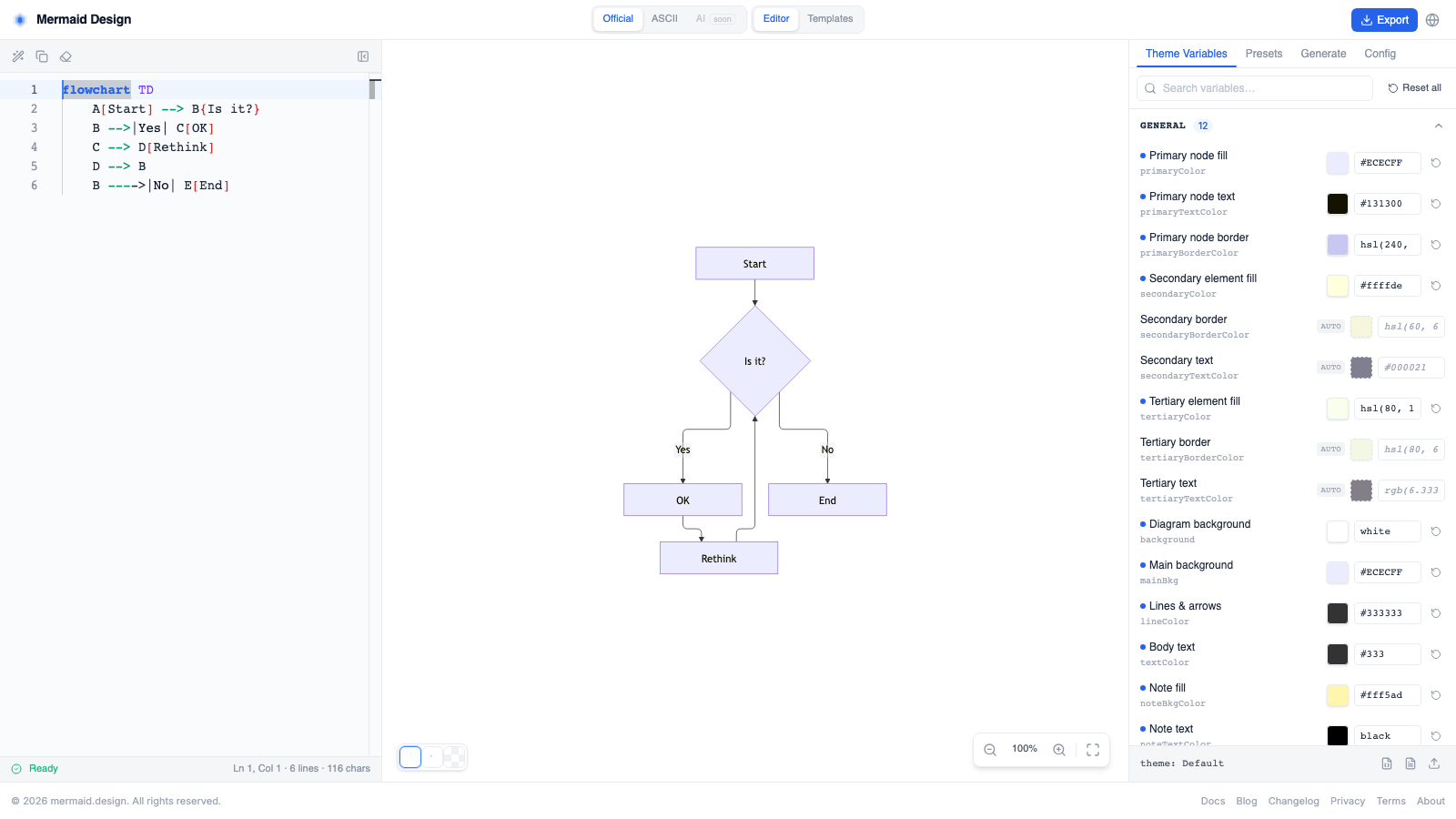The height and width of the screenshot is (819, 1456).
Task: Fit diagram to fullscreen view
Action: coord(1093,750)
